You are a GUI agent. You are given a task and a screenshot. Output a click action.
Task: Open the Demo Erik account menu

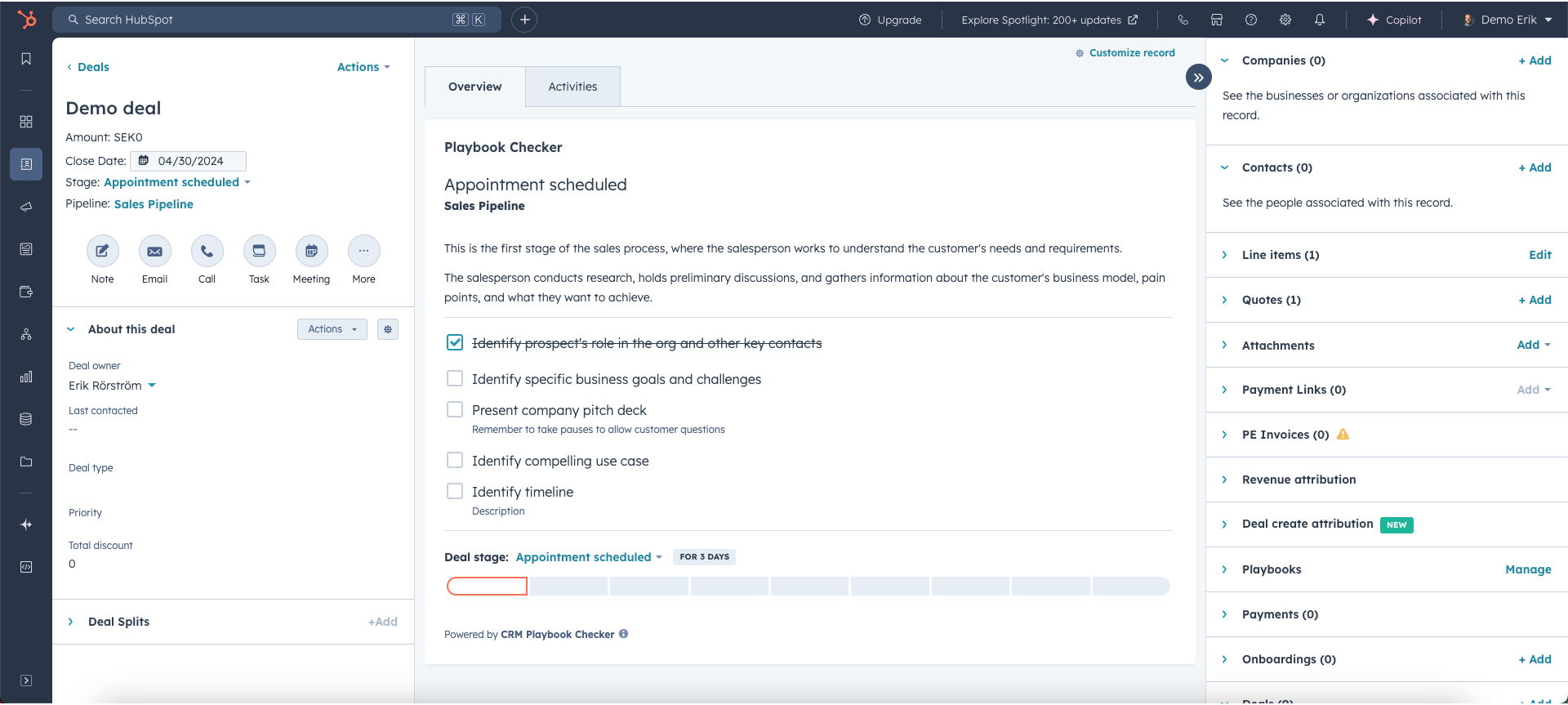pyautogui.click(x=1507, y=20)
